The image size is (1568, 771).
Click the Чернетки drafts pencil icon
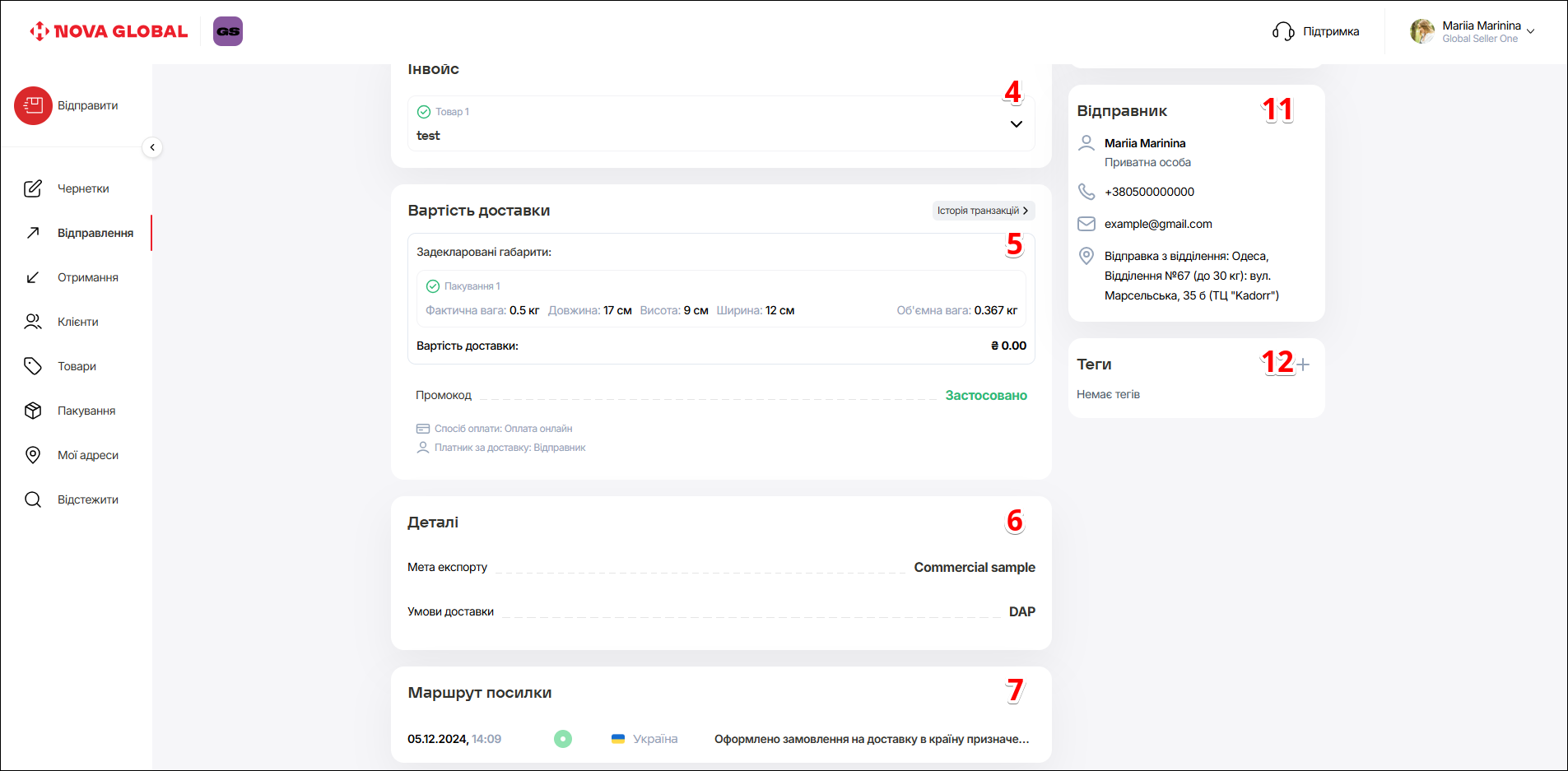pos(33,188)
